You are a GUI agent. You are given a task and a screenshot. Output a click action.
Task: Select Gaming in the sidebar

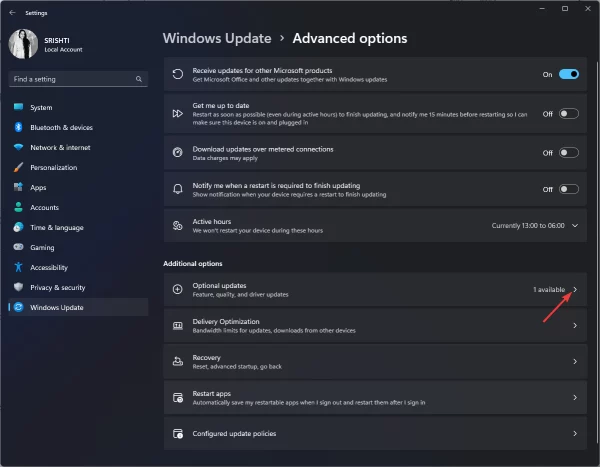click(78, 247)
